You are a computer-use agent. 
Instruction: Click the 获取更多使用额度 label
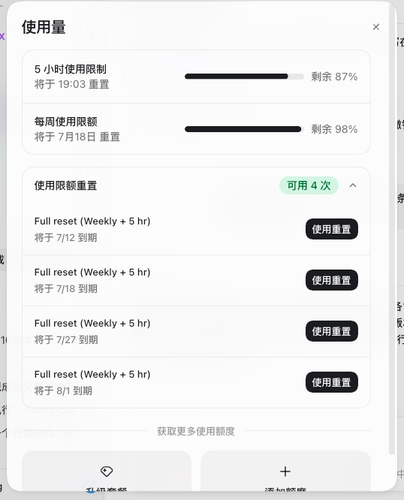tap(196, 431)
